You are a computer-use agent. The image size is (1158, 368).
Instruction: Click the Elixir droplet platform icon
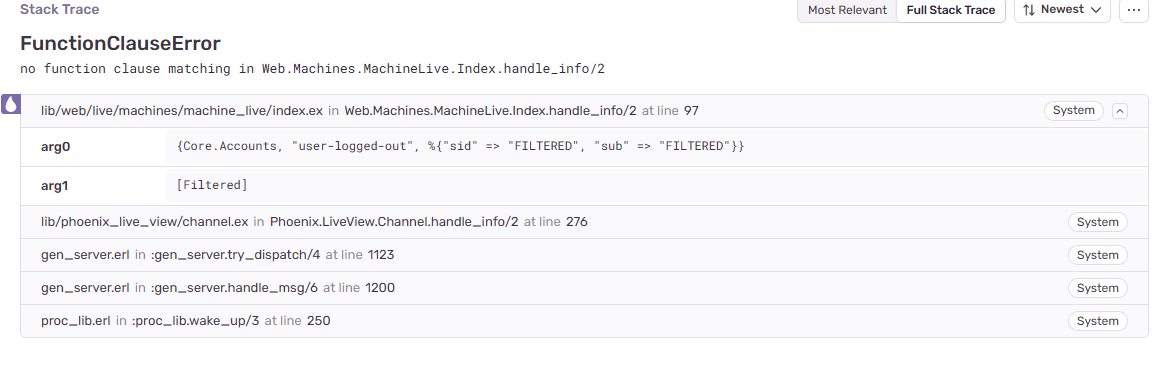10,104
